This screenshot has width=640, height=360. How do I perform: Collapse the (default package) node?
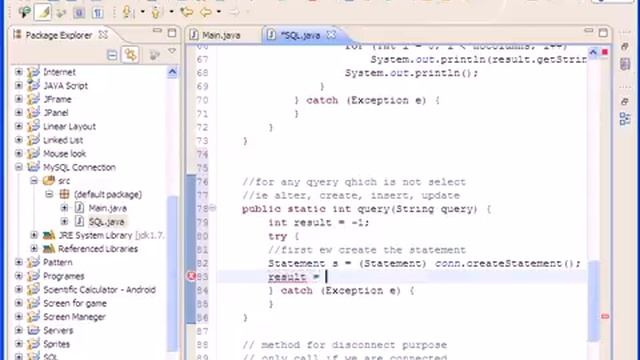[49, 194]
